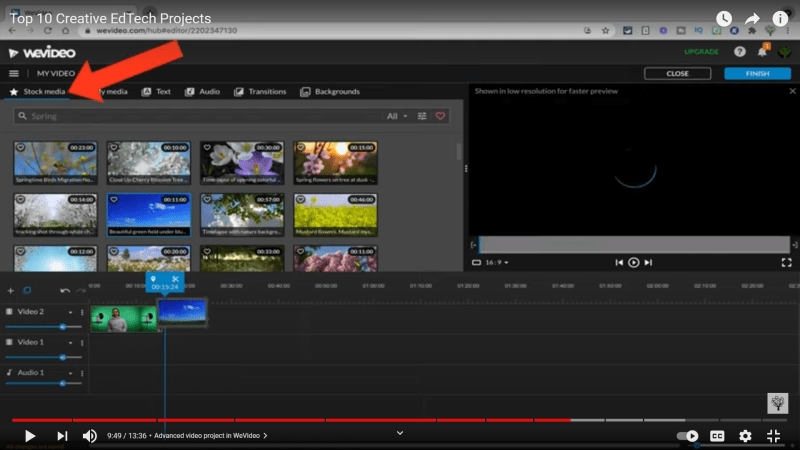Toggle the YouTube autoplay switch
Image resolution: width=800 pixels, height=450 pixels.
[688, 436]
